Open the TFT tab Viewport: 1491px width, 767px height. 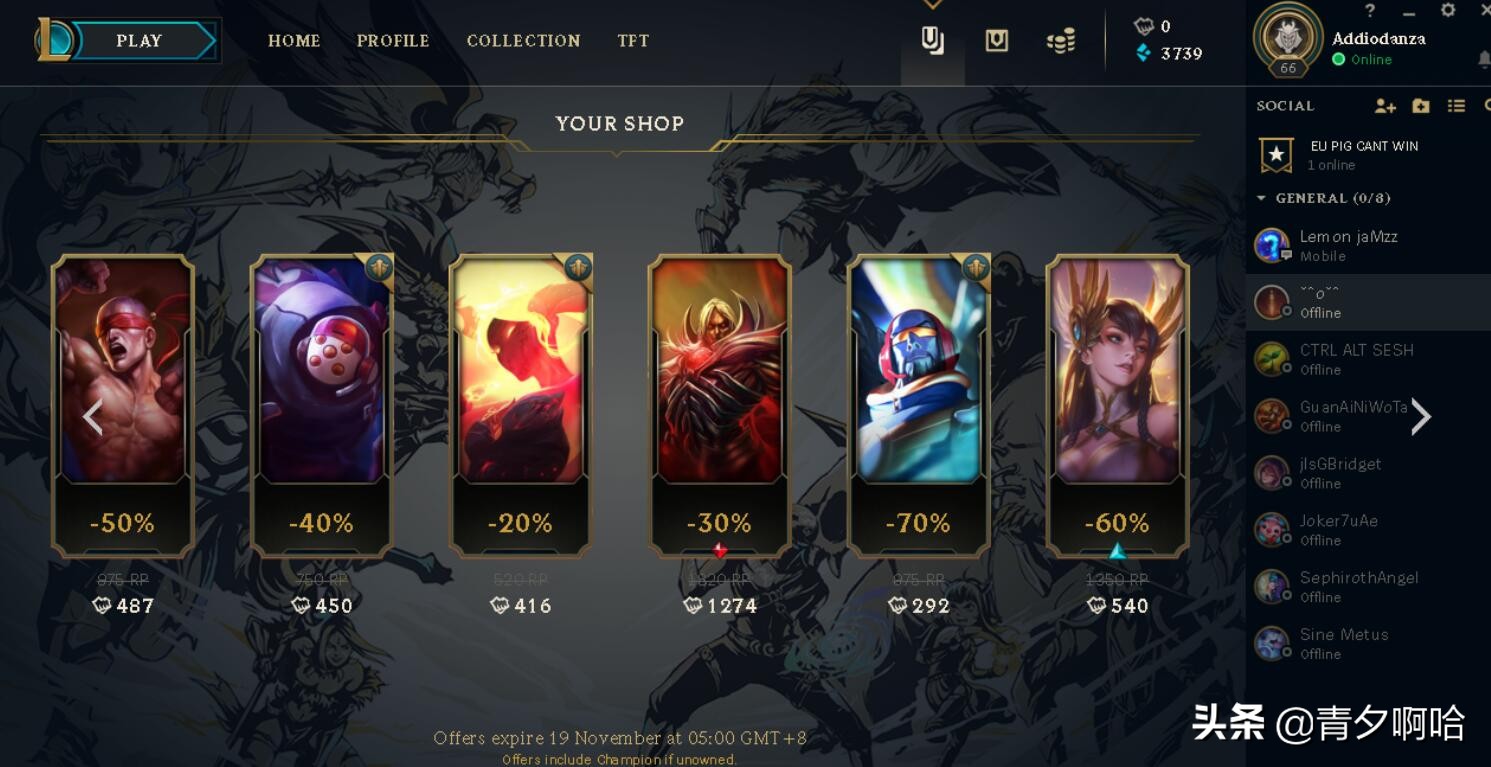[x=633, y=41]
